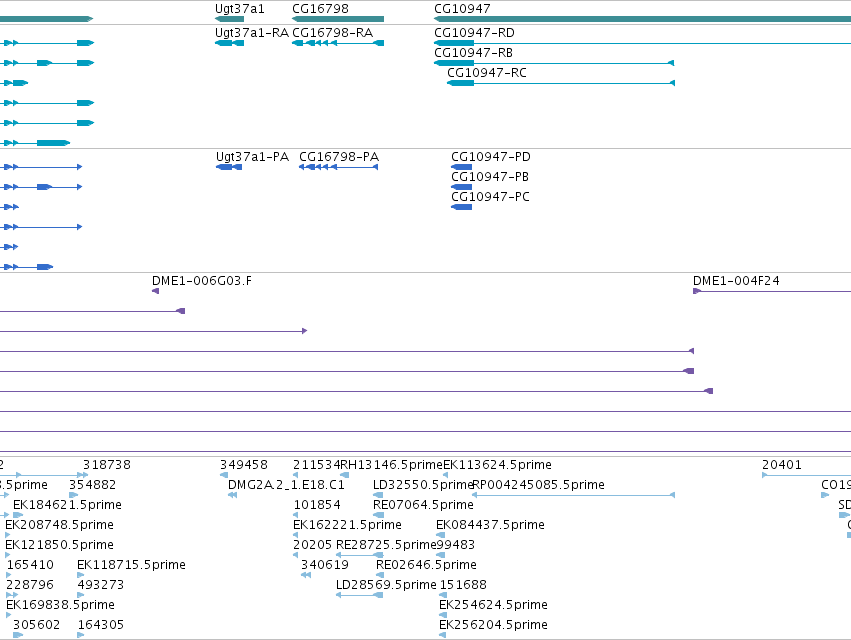
Task: Select the CG10947-RB transcript label
Action: (473, 53)
